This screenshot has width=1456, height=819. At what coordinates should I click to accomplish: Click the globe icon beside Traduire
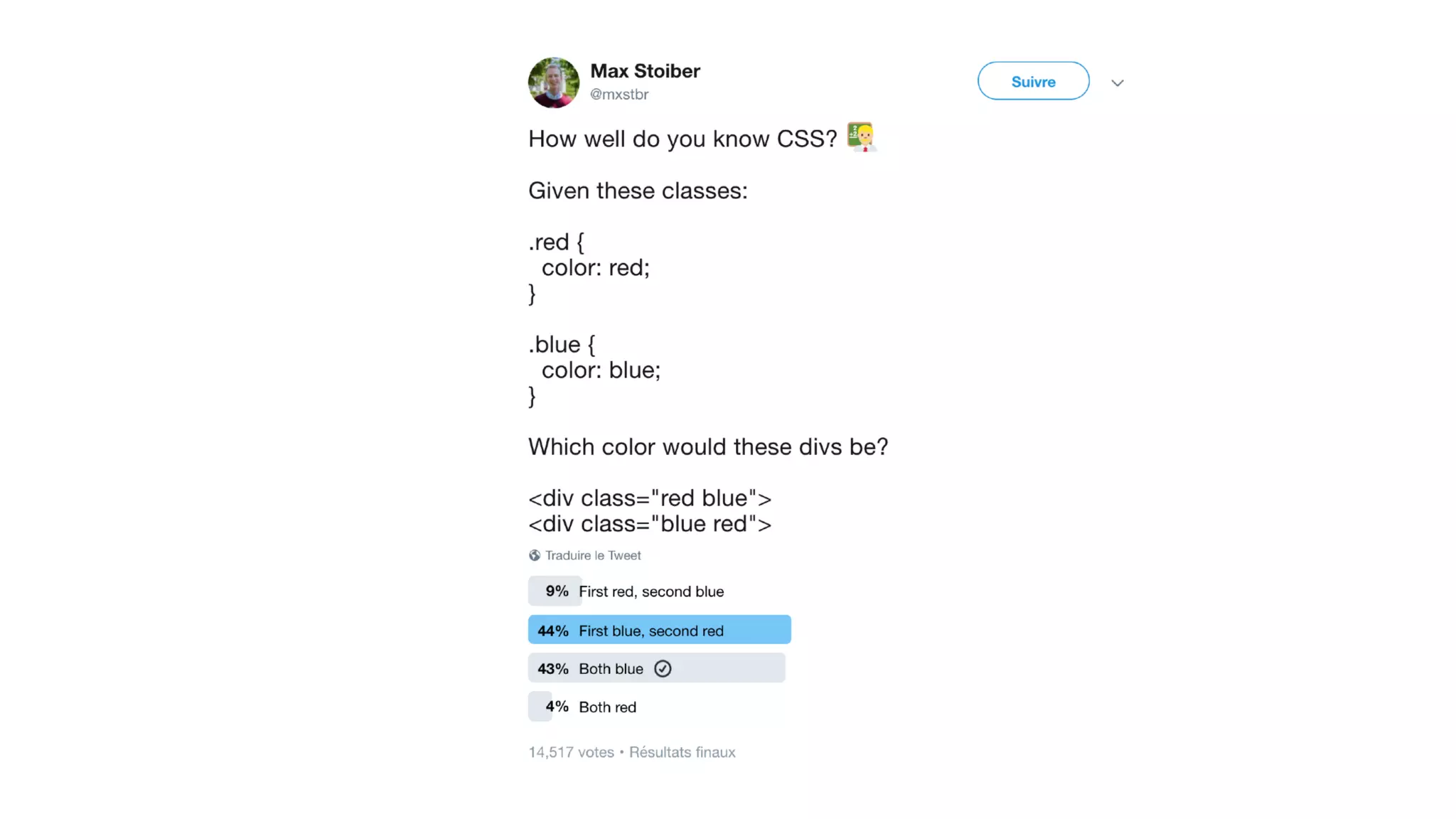click(x=535, y=555)
